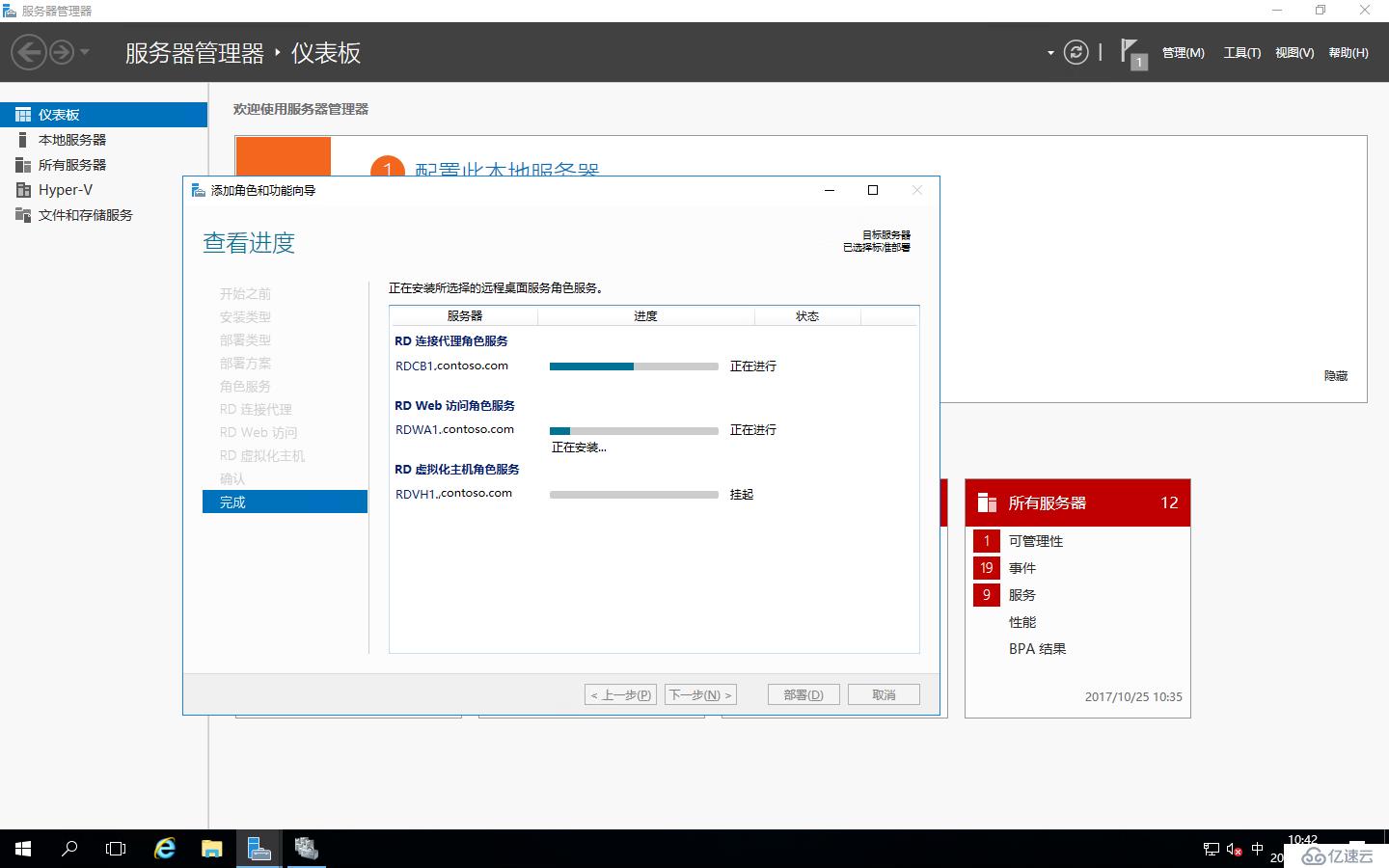Viewport: 1389px width, 868px height.
Task: Select RD 连接代理 step in wizard
Action: click(x=256, y=409)
